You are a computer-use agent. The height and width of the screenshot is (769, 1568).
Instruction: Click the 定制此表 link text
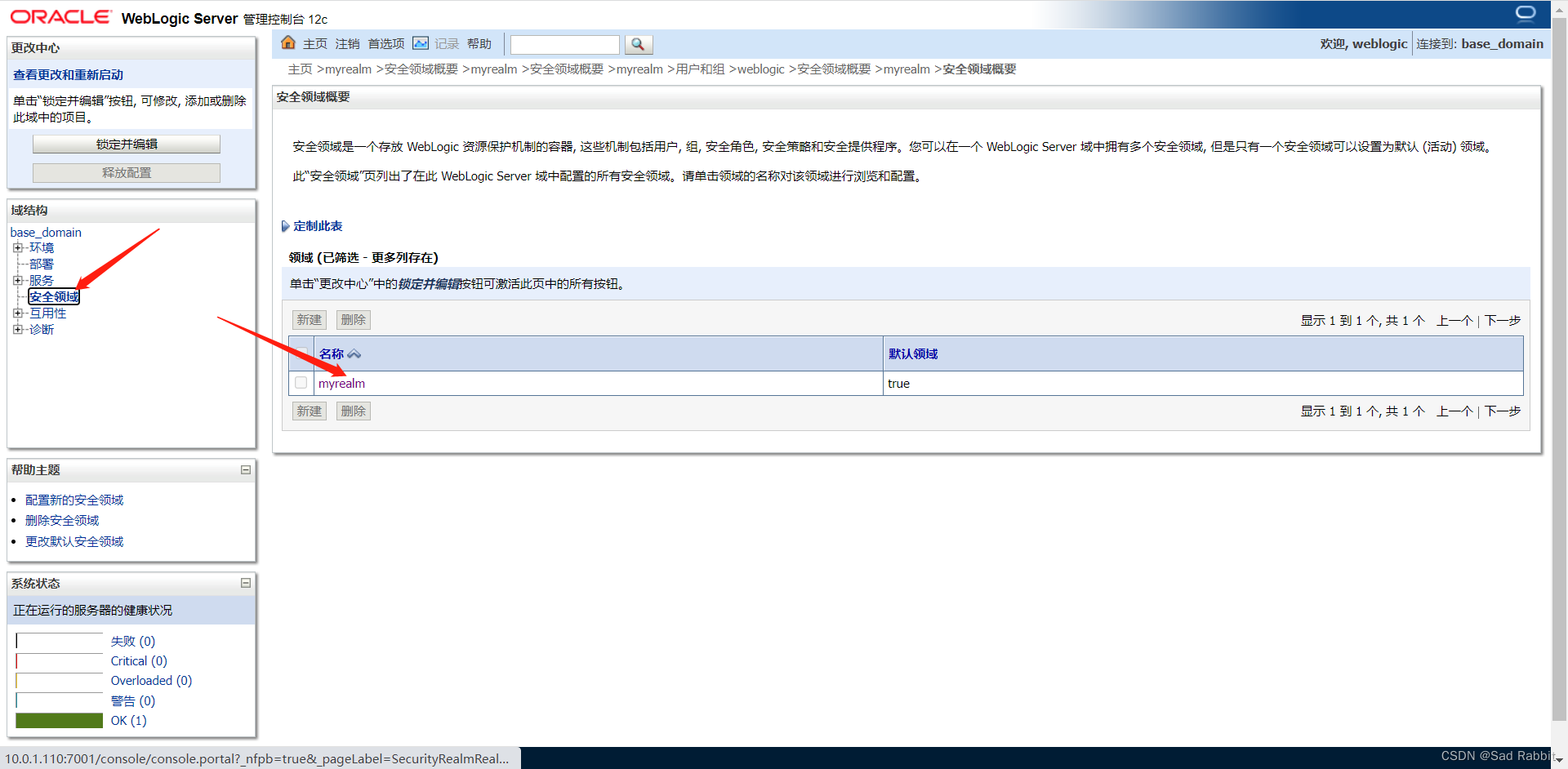[318, 226]
